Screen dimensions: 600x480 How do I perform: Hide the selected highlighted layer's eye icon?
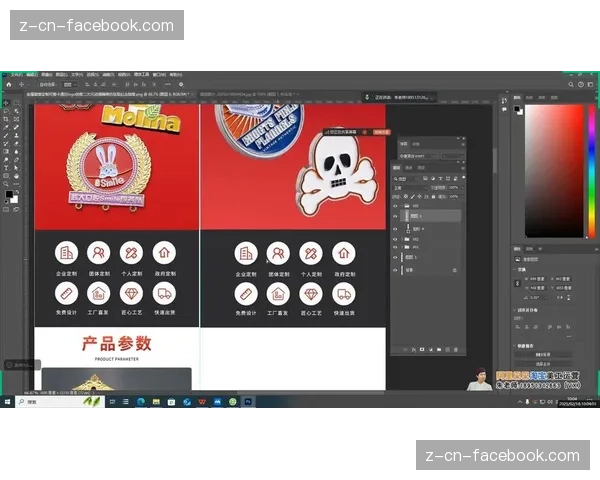pyautogui.click(x=395, y=216)
